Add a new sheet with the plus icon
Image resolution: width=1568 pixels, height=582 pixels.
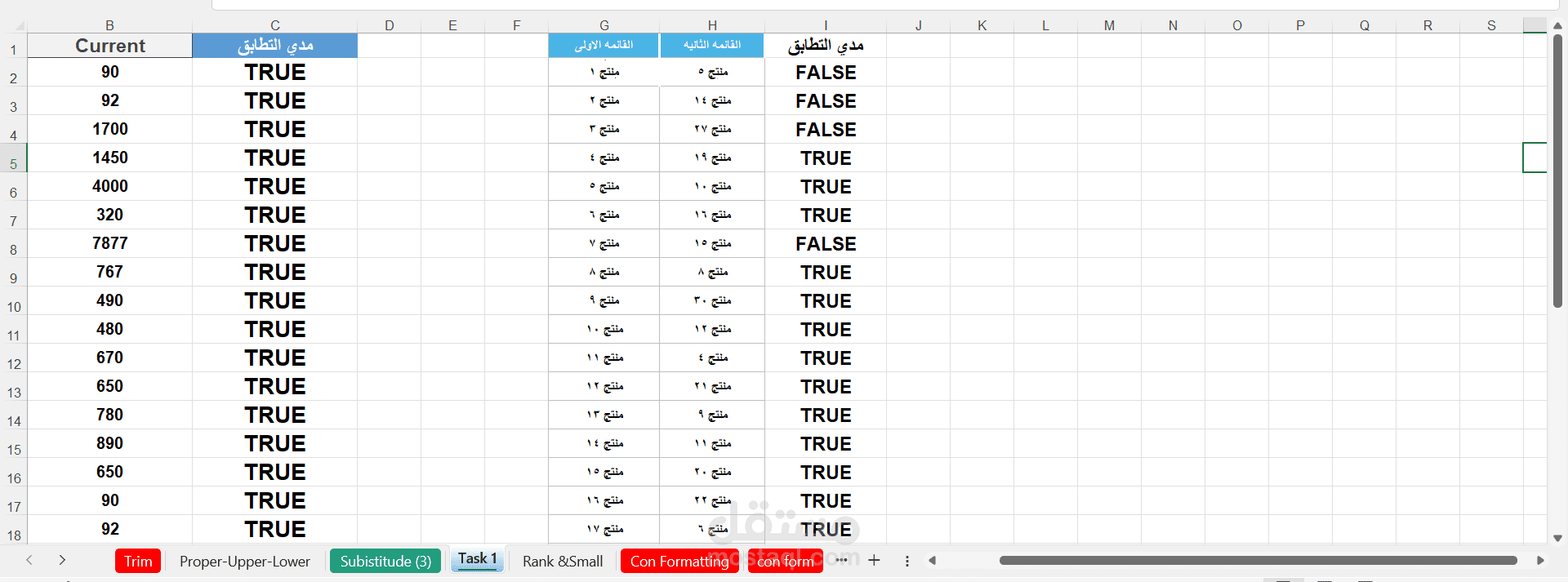coord(874,560)
